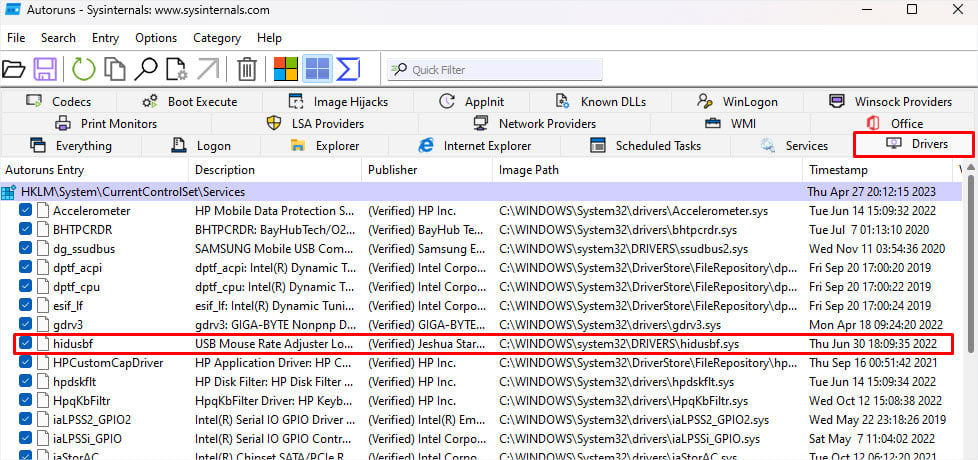
Task: Click the file icon beside iaLPSSi_GPIO
Action: (42, 439)
